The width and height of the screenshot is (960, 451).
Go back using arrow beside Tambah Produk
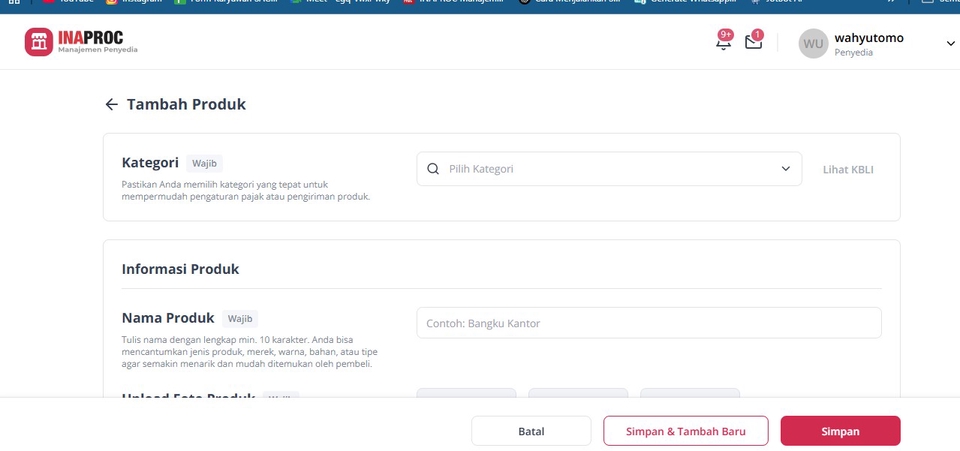(x=111, y=105)
